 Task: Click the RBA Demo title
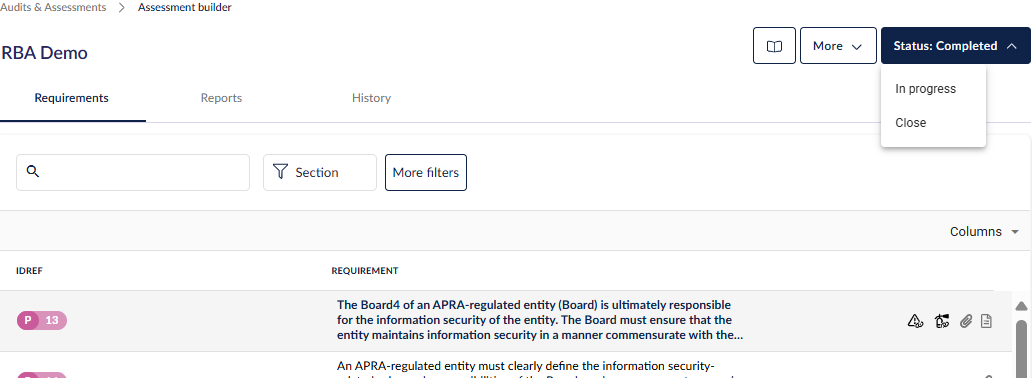coord(44,53)
